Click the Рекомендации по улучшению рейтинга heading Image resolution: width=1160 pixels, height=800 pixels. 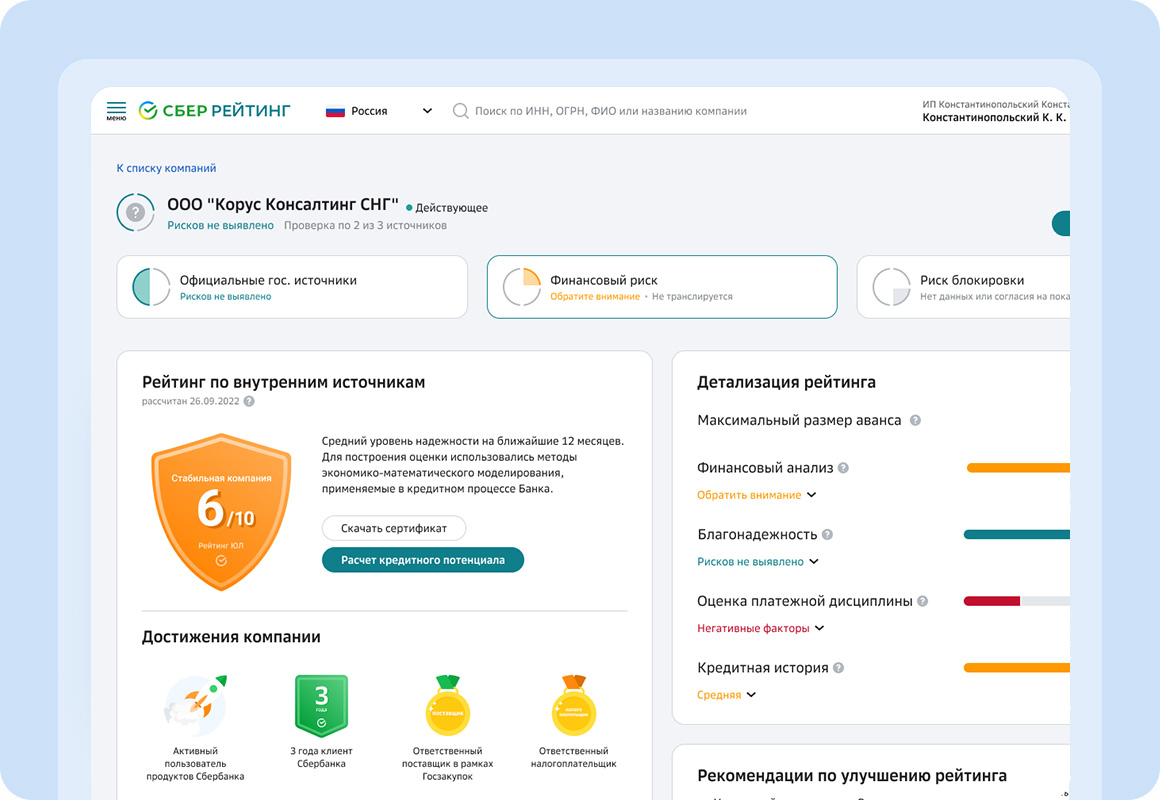coord(852,776)
